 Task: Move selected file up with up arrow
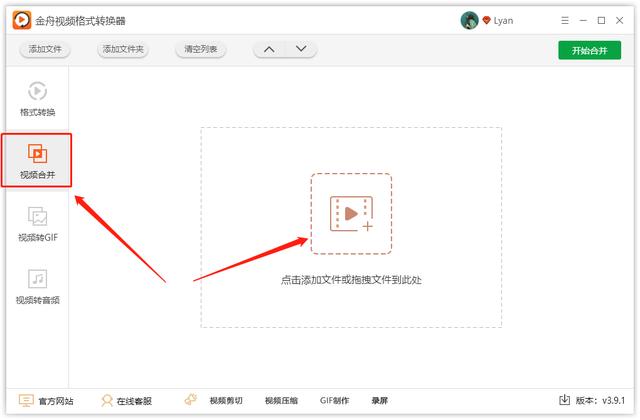click(269, 49)
